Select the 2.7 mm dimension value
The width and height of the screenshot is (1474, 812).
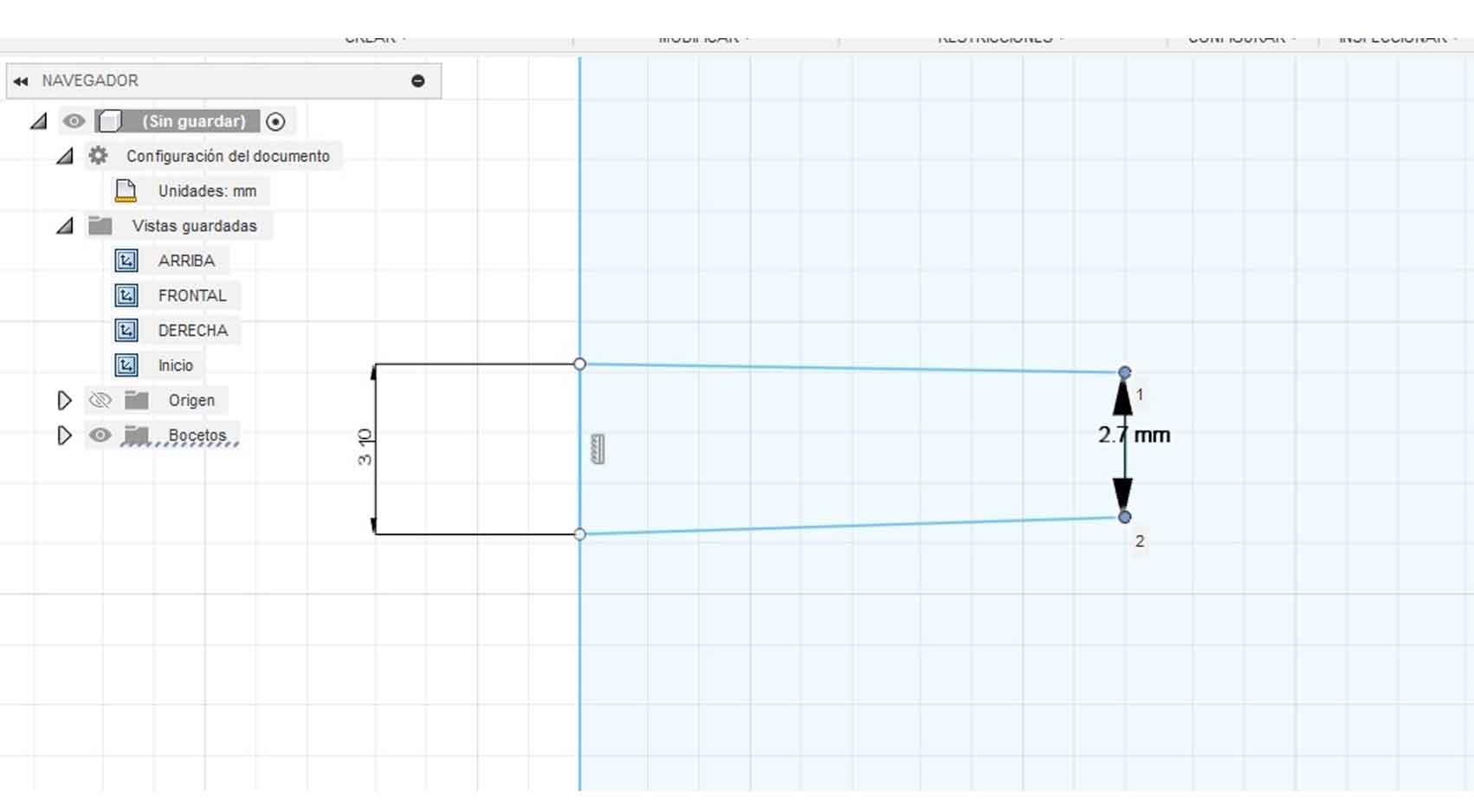(x=1134, y=435)
